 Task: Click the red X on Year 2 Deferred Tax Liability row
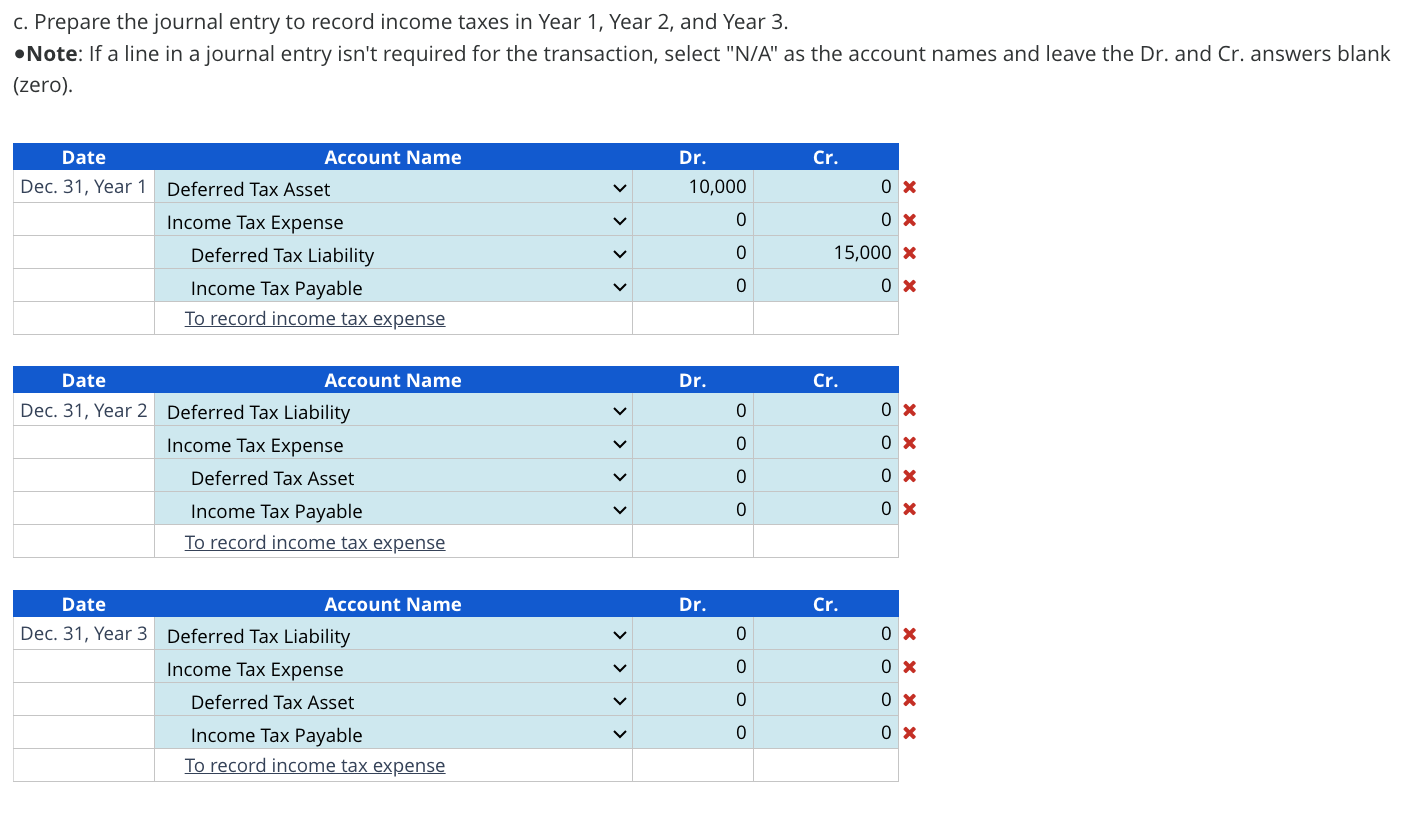point(909,409)
